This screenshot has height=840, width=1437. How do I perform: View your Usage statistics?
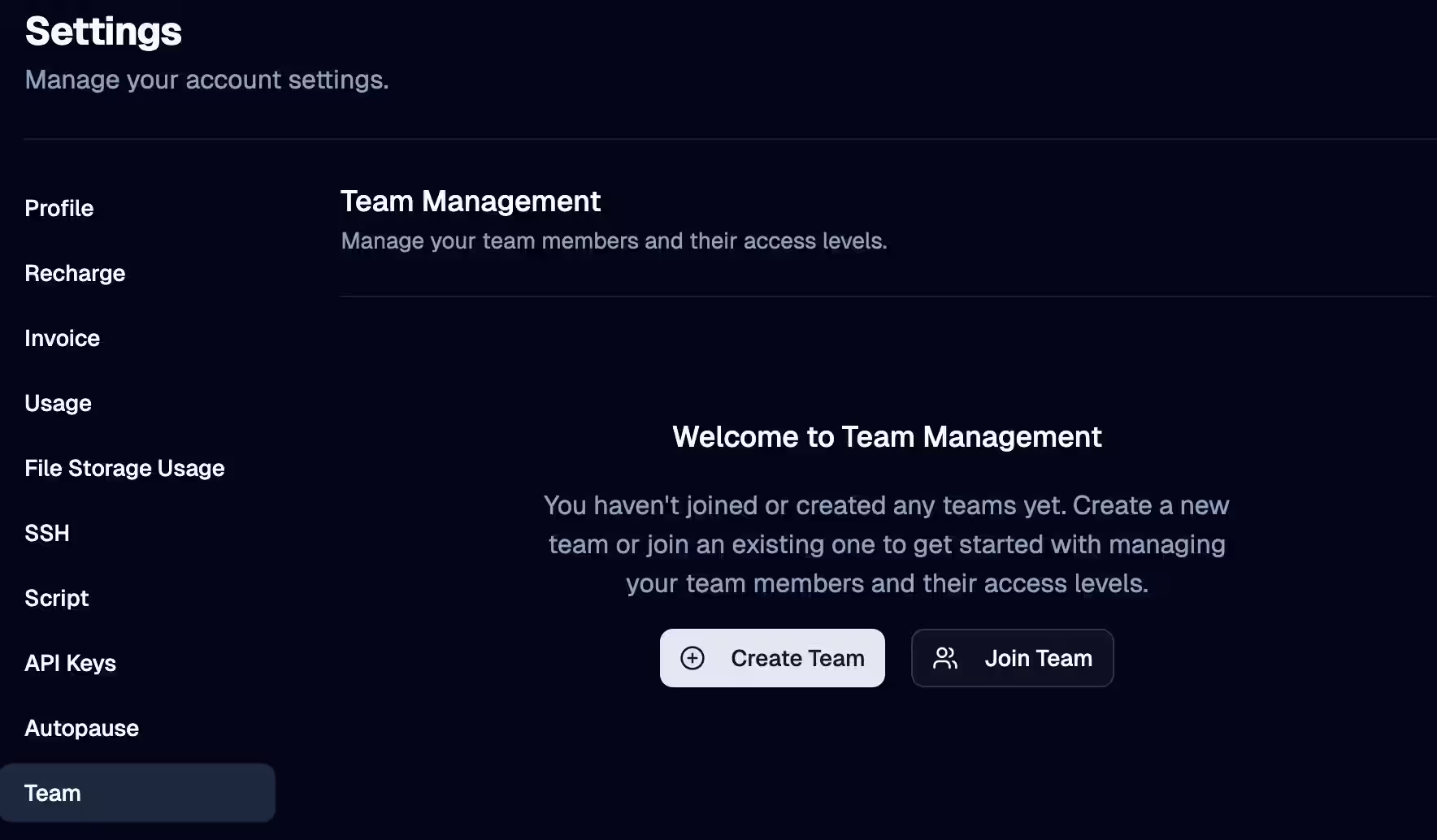pos(58,403)
